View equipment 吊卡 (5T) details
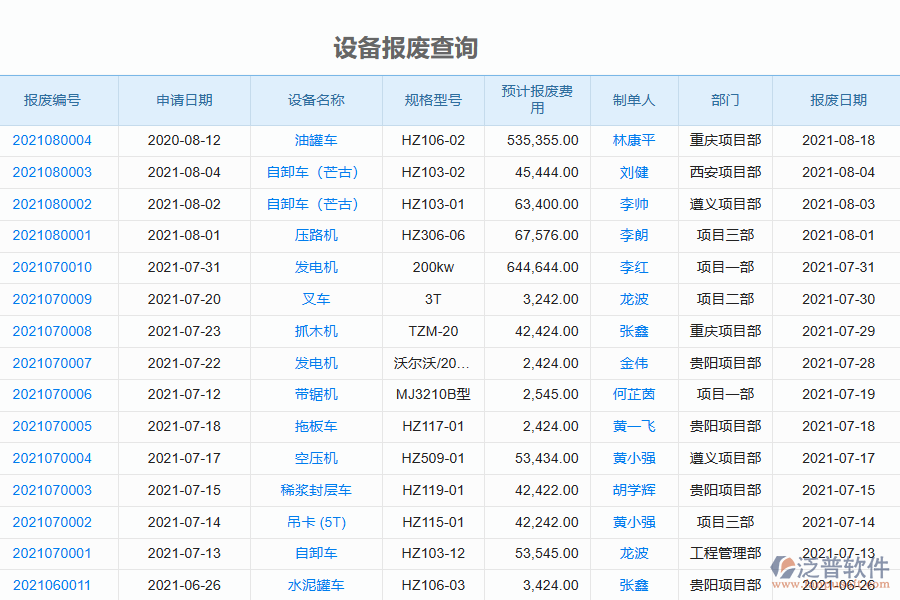 click(315, 521)
